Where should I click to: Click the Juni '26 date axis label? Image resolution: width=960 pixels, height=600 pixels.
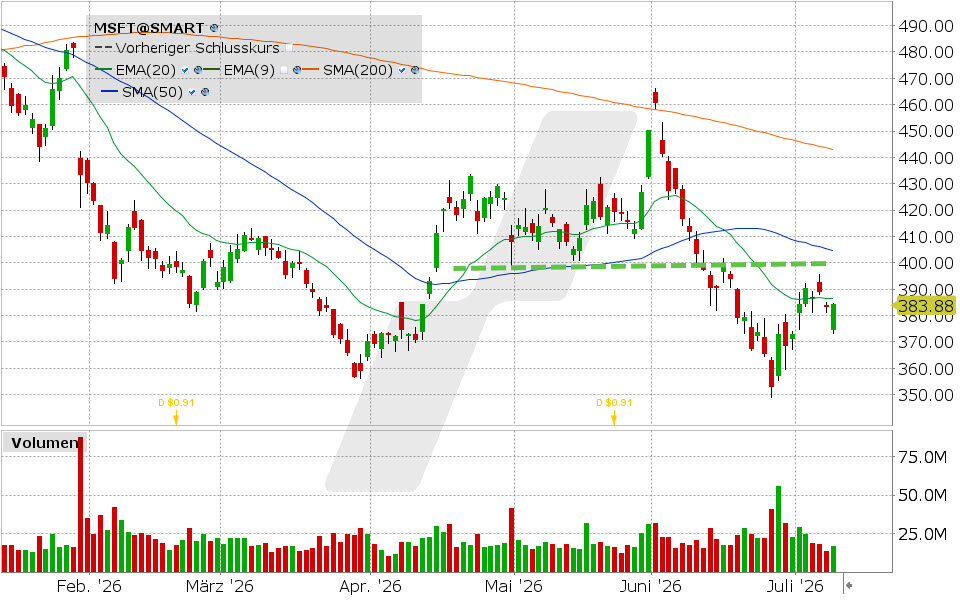650,587
